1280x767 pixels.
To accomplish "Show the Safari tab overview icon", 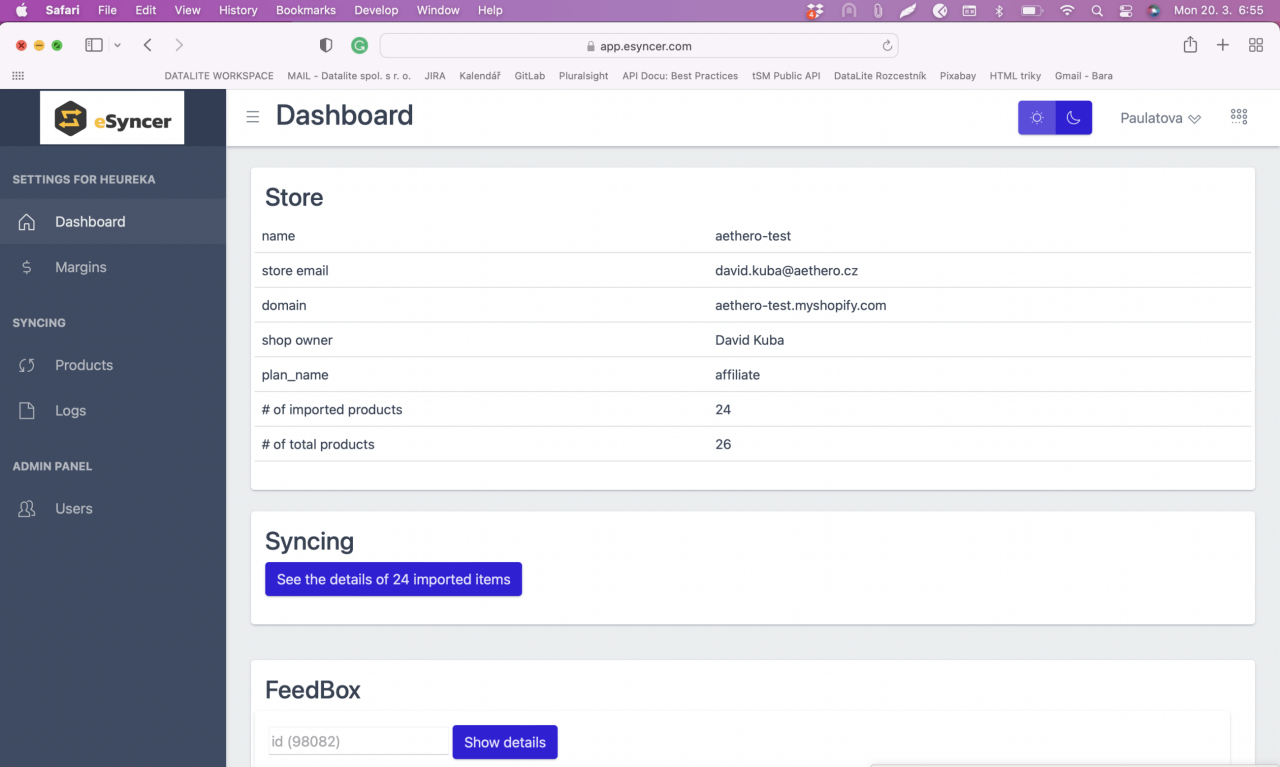I will pyautogui.click(x=1256, y=45).
